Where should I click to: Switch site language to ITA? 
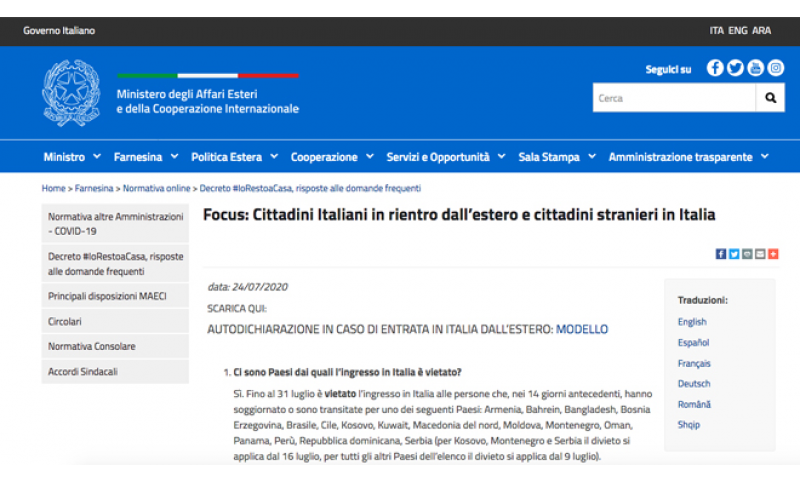(716, 31)
